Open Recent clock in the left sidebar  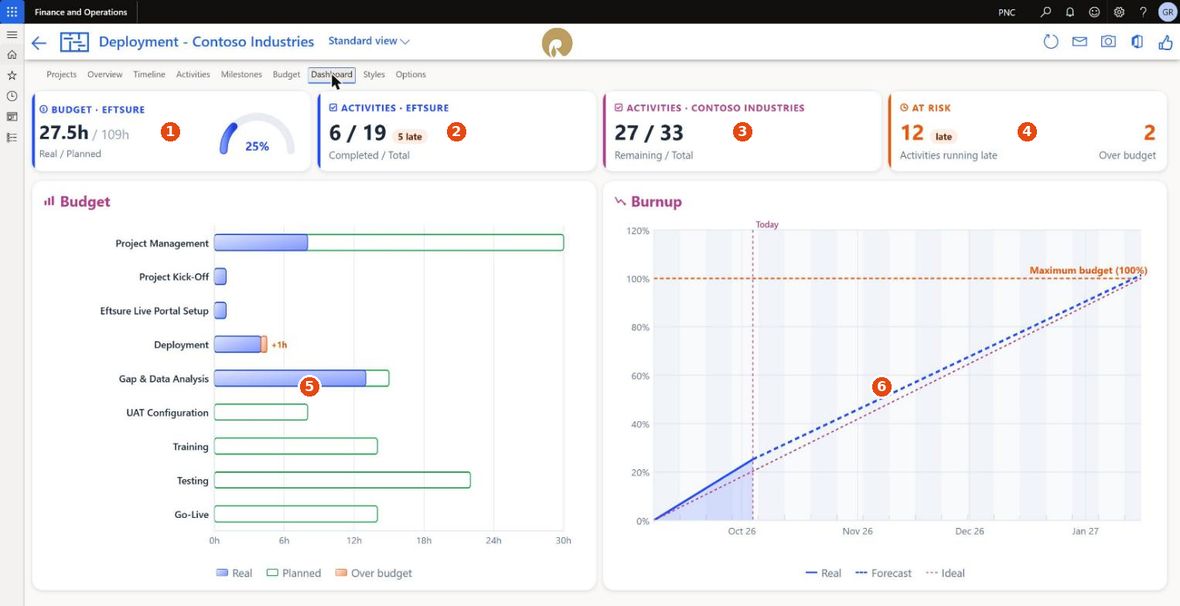click(12, 96)
